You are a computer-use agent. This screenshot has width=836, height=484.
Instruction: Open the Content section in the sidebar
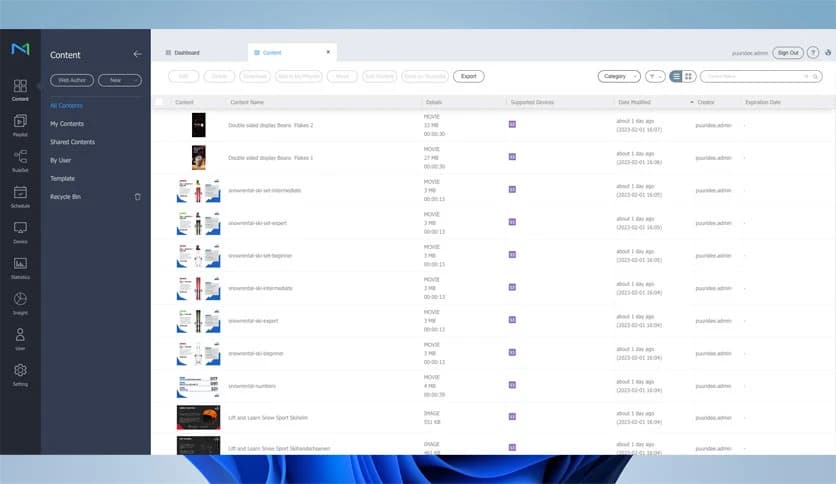click(20, 90)
